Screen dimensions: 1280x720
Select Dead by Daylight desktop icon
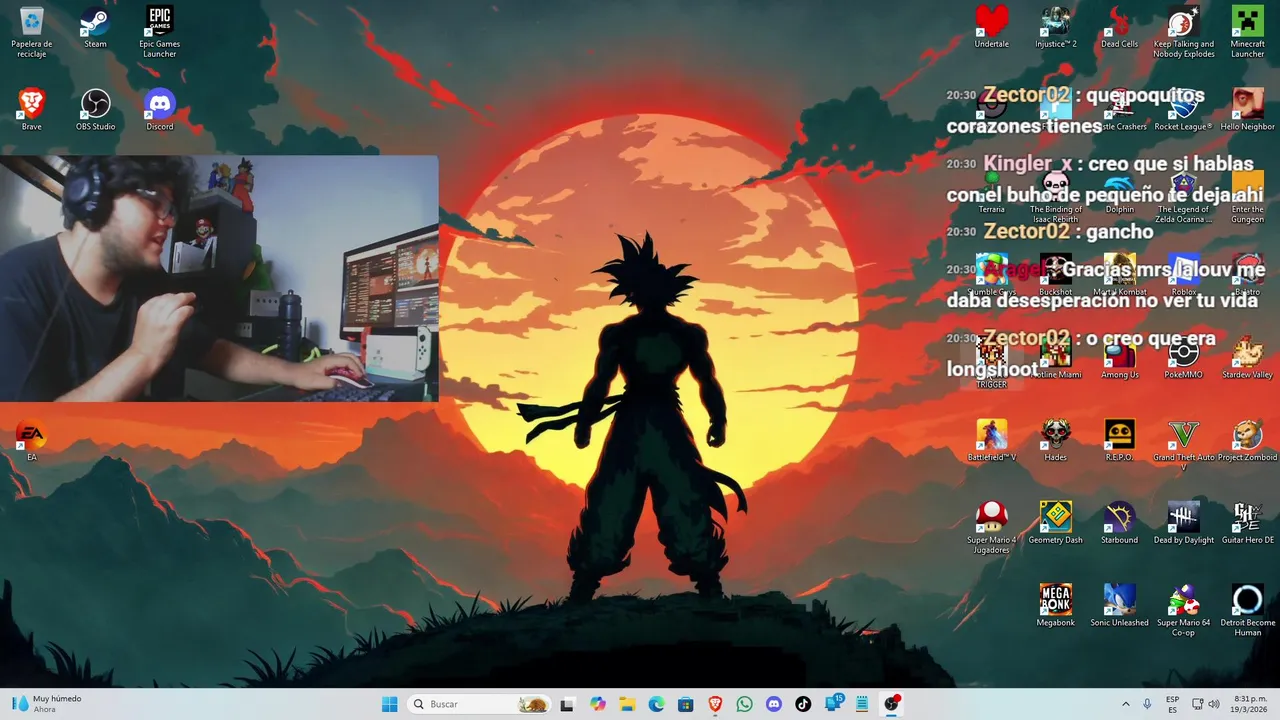coord(1183,524)
